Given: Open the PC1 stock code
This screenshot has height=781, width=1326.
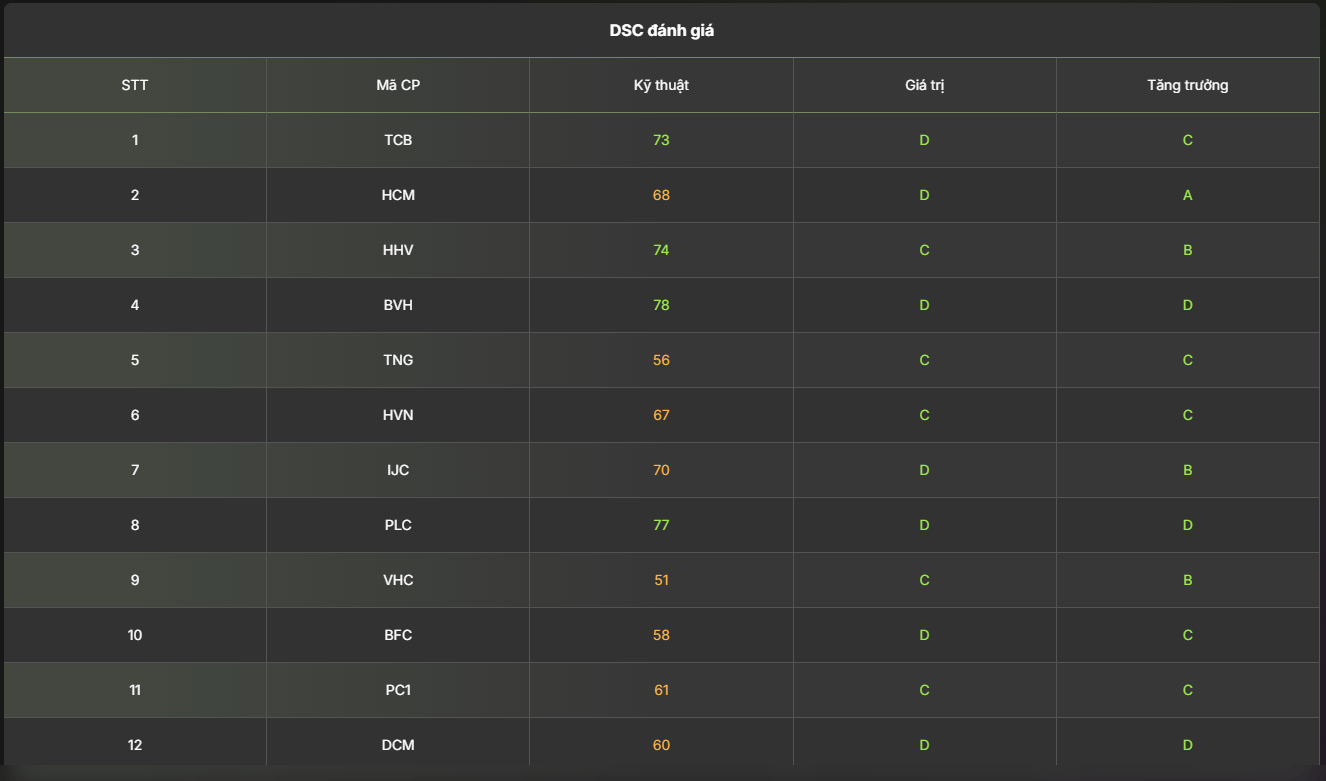Looking at the screenshot, I should click(x=398, y=690).
